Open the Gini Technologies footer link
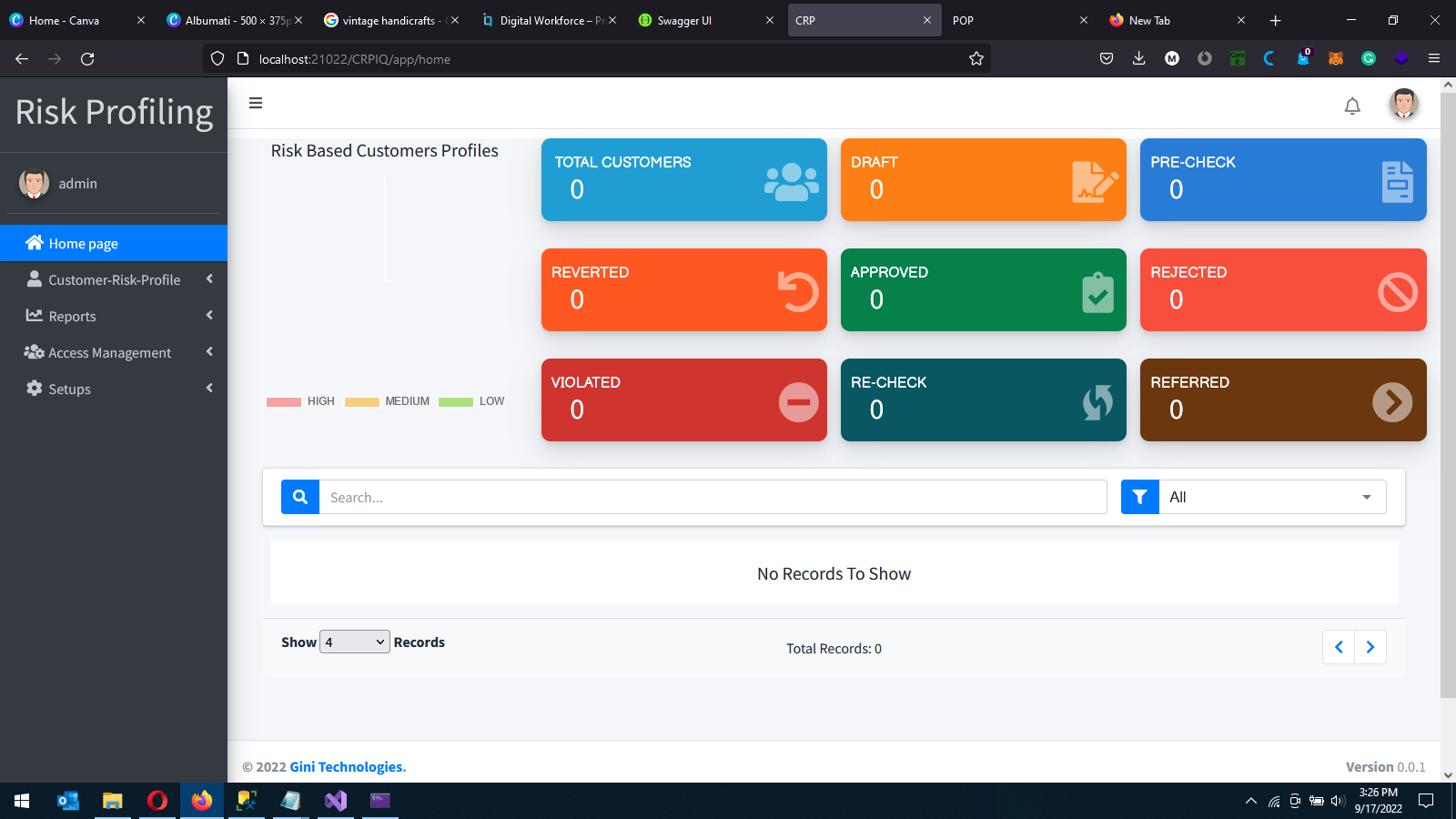1456x819 pixels. coord(348,767)
